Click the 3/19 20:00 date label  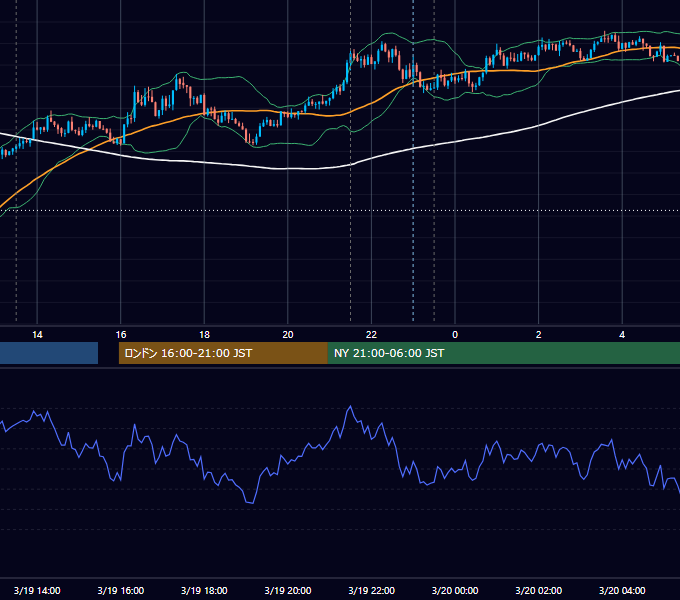click(x=288, y=590)
